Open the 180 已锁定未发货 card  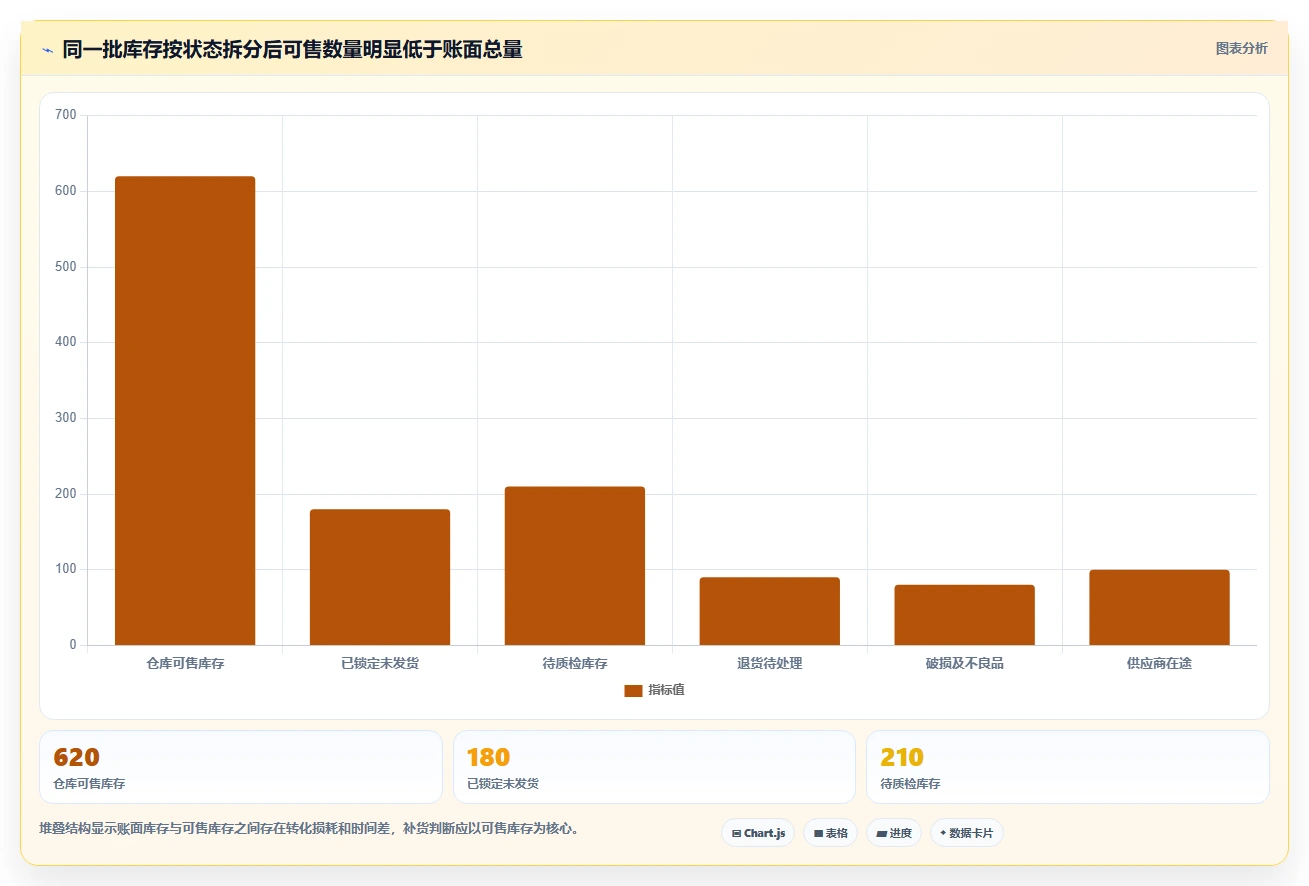[x=654, y=767]
